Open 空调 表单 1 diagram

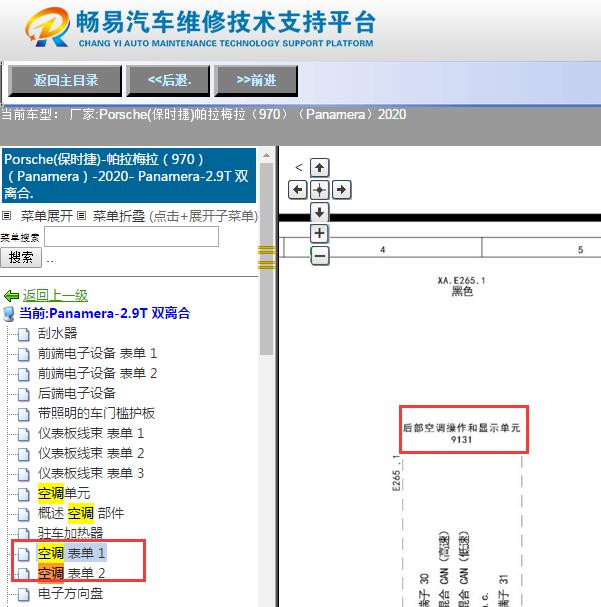(72, 554)
